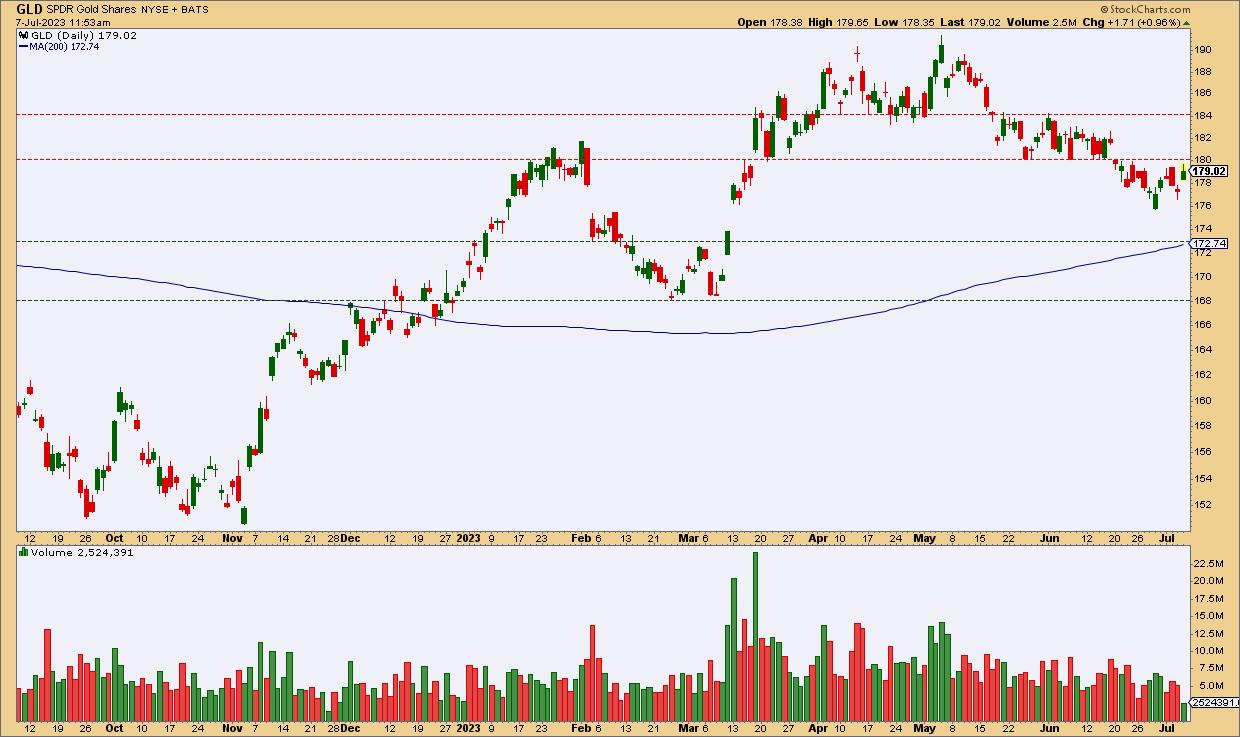Screen dimensions: 1240x737
Task: Click the candlestick icon beside GLD (Daily) legend
Action: [x=24, y=35]
